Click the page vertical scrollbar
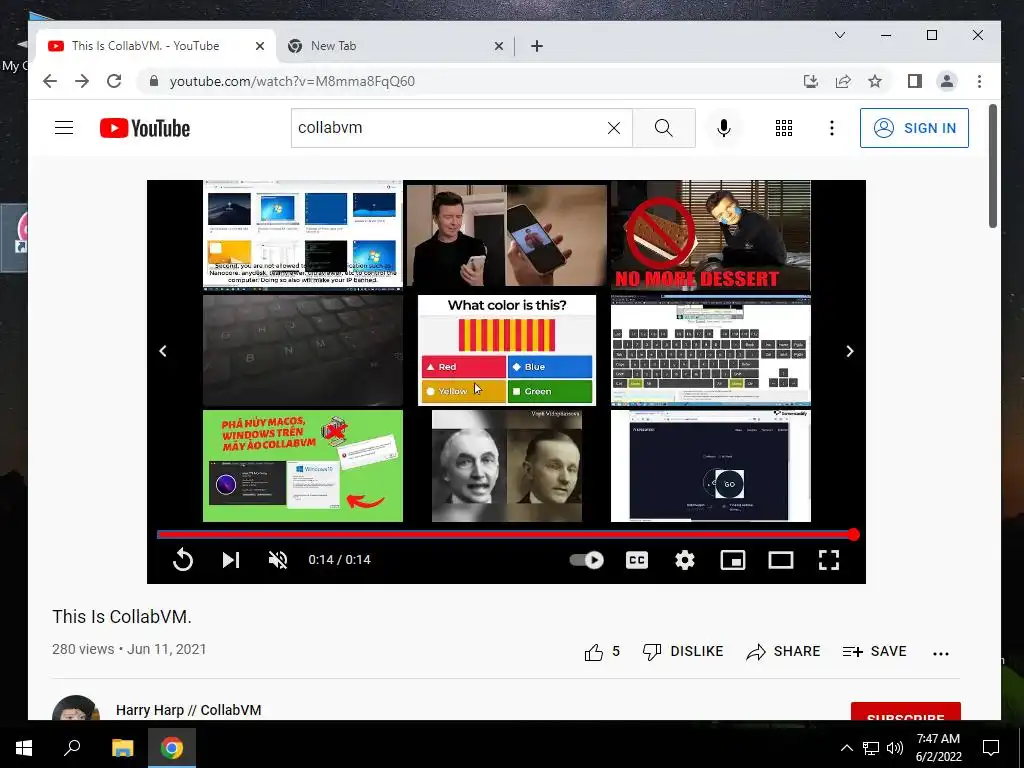Viewport: 1024px width, 768px height. 993,167
